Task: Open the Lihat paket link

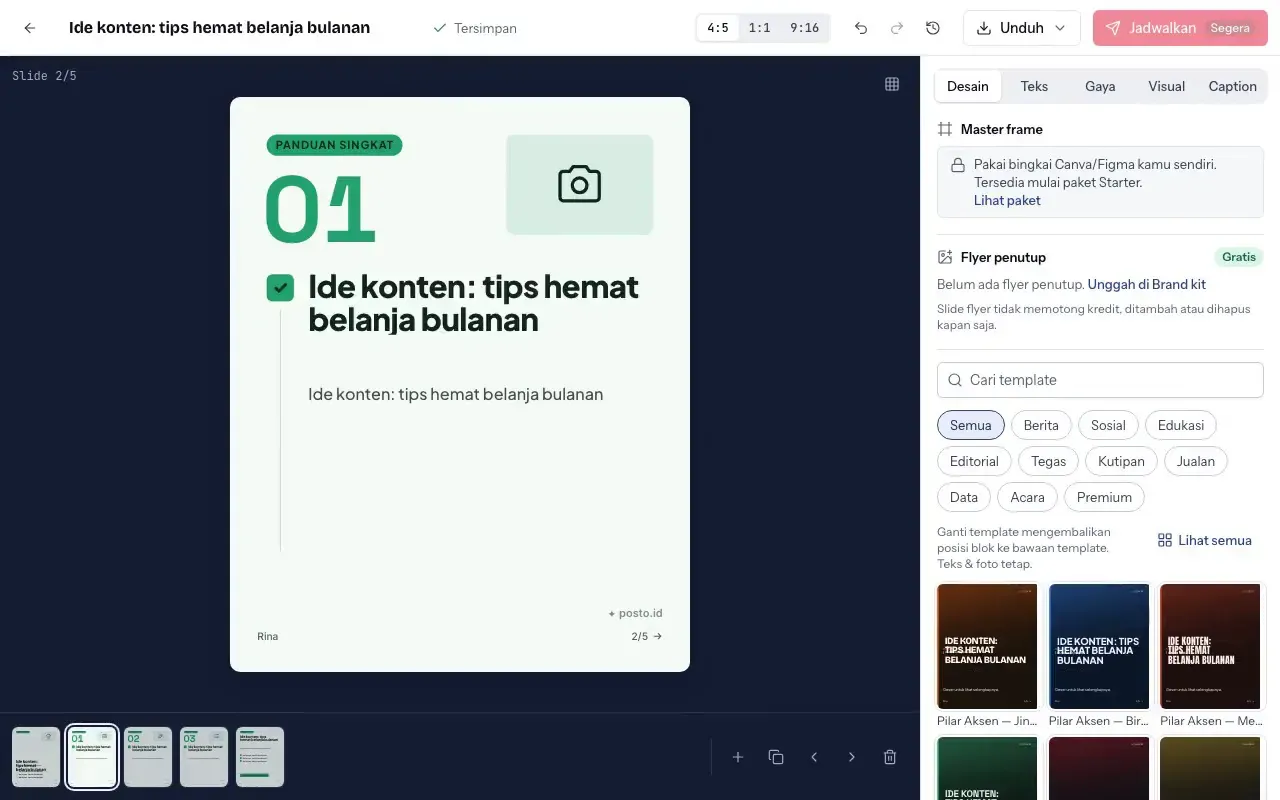Action: tap(1007, 200)
